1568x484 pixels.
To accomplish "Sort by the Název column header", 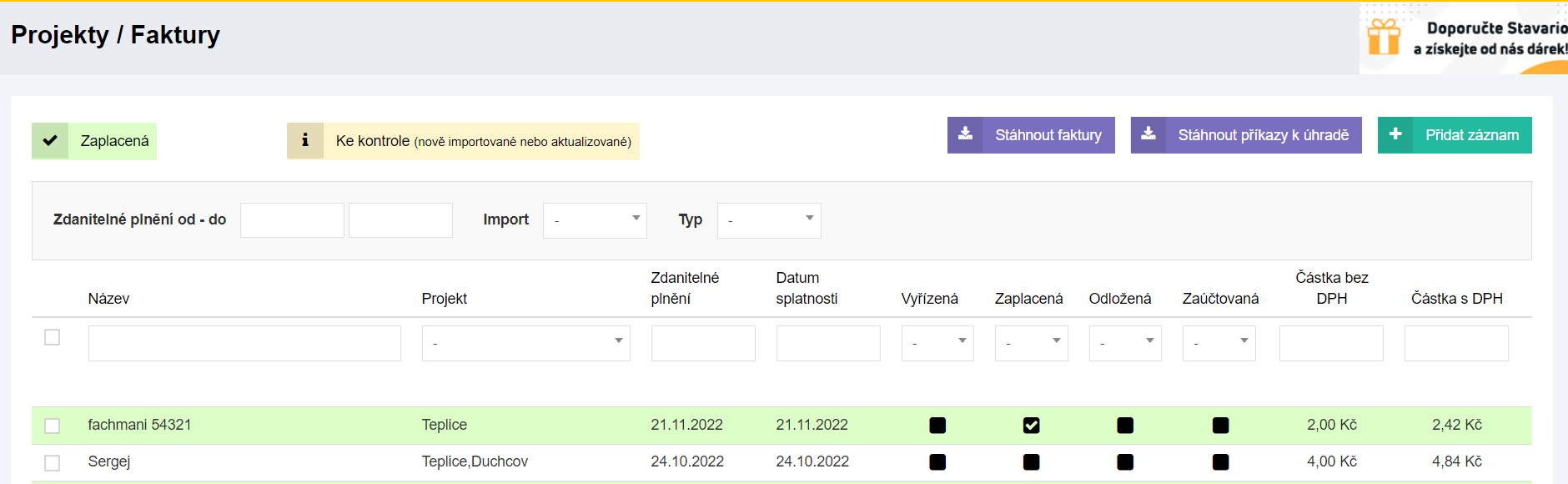I will [x=108, y=299].
